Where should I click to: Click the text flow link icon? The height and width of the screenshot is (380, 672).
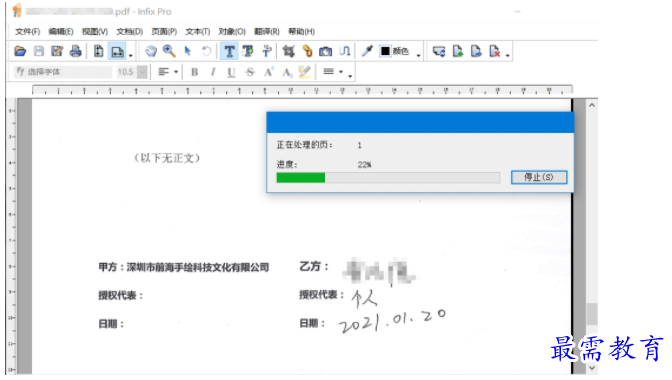click(x=345, y=51)
